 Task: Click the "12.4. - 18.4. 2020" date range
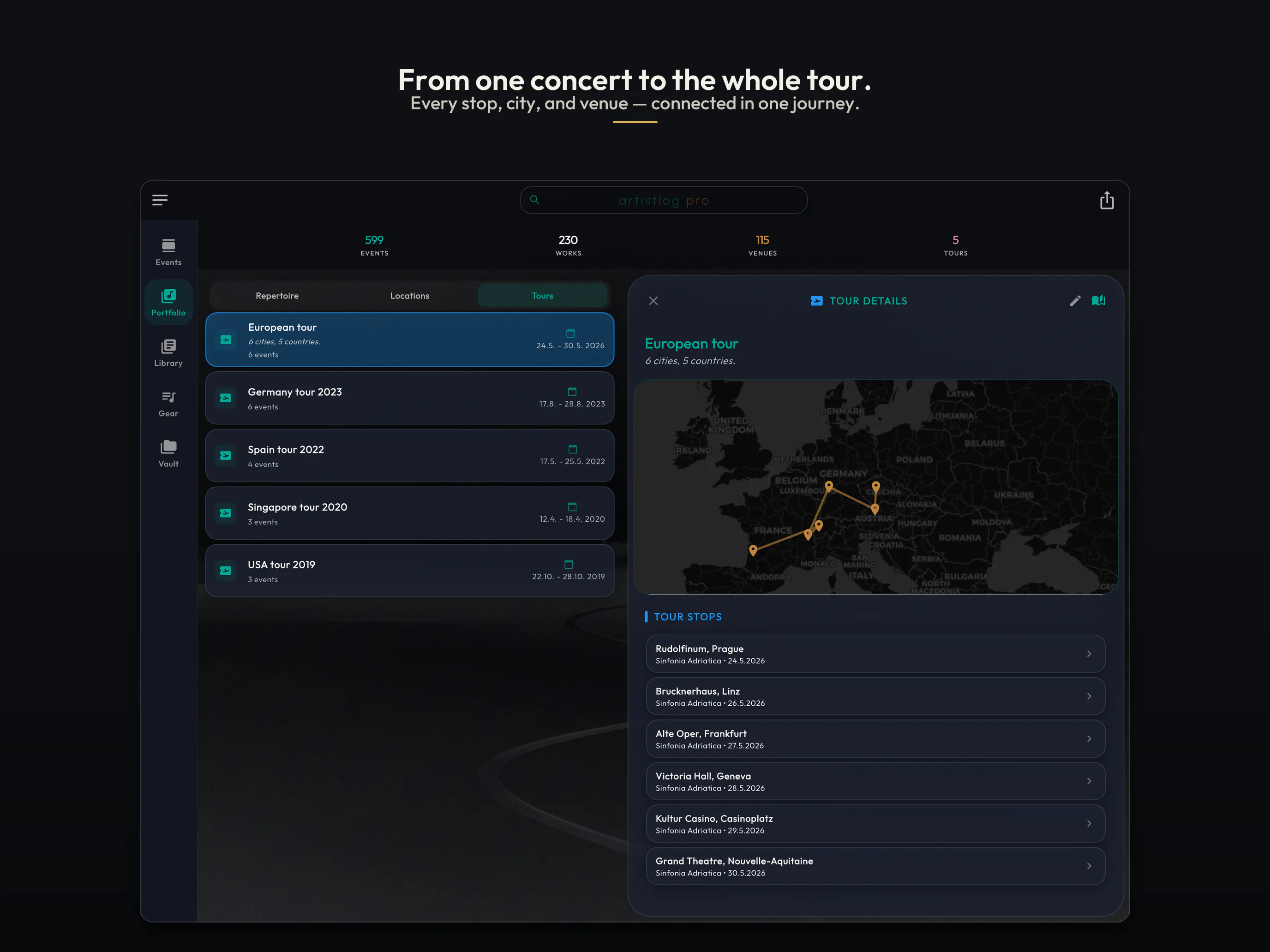[572, 519]
